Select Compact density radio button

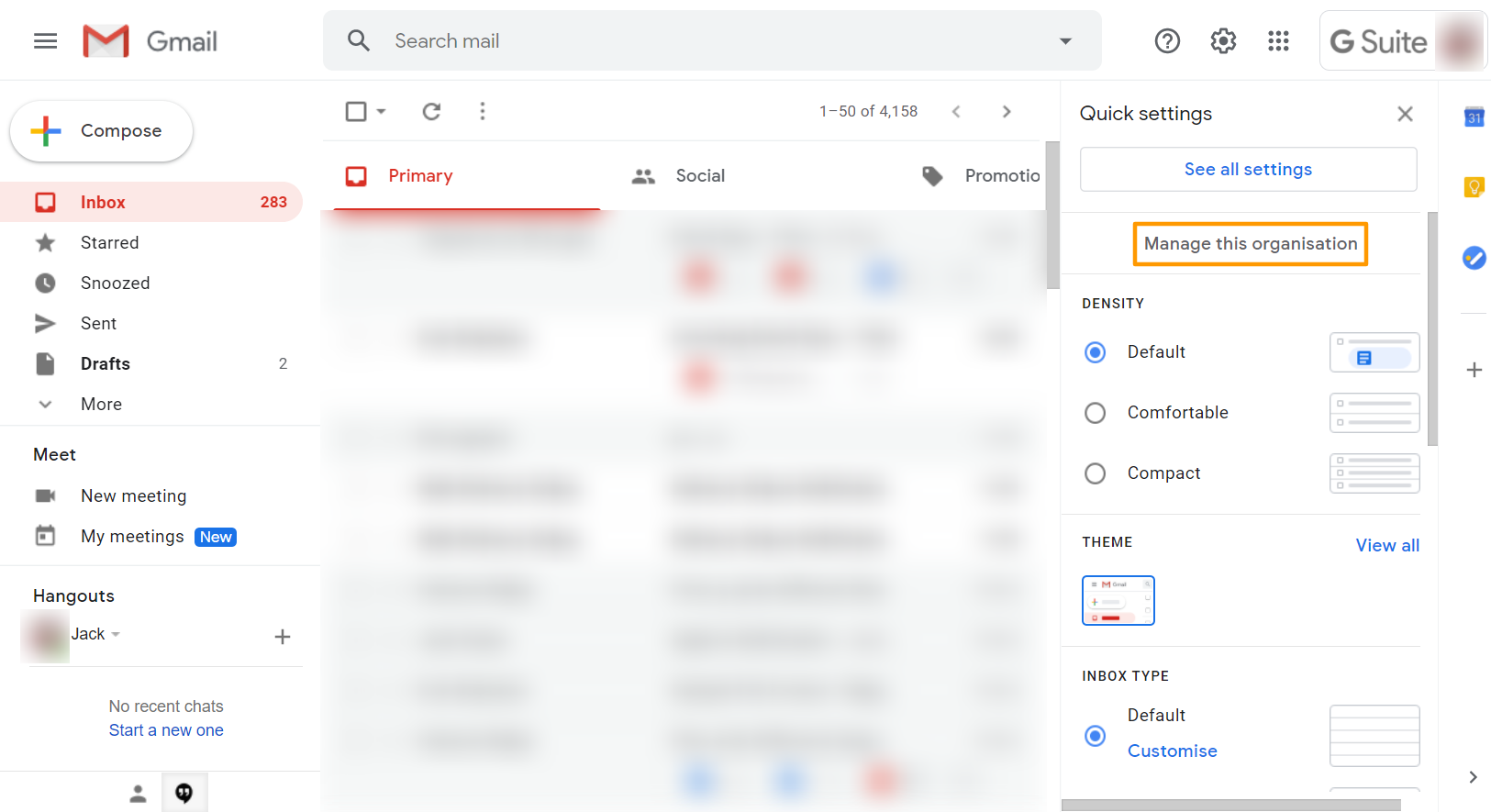click(1095, 473)
